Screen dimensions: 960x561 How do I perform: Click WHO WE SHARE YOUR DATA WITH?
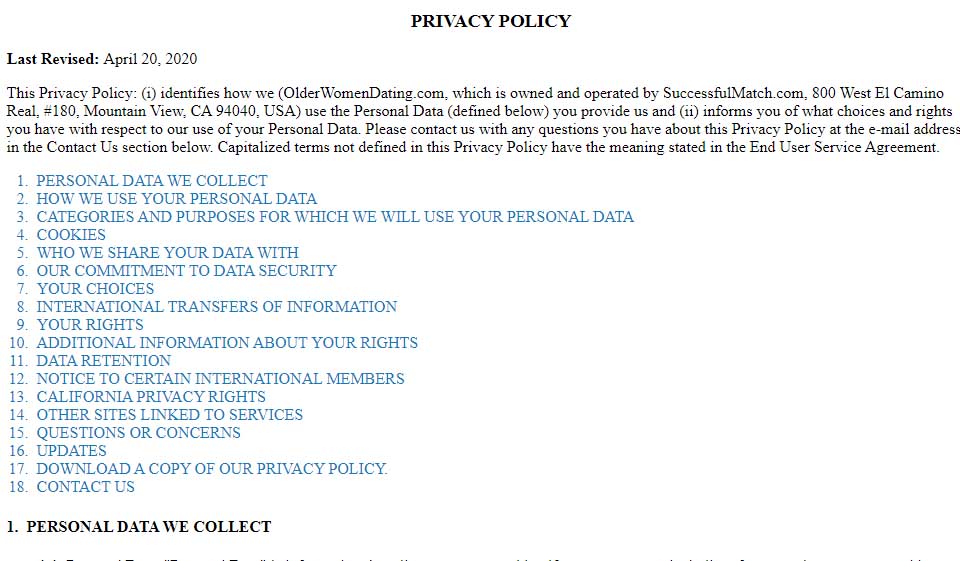tap(167, 253)
